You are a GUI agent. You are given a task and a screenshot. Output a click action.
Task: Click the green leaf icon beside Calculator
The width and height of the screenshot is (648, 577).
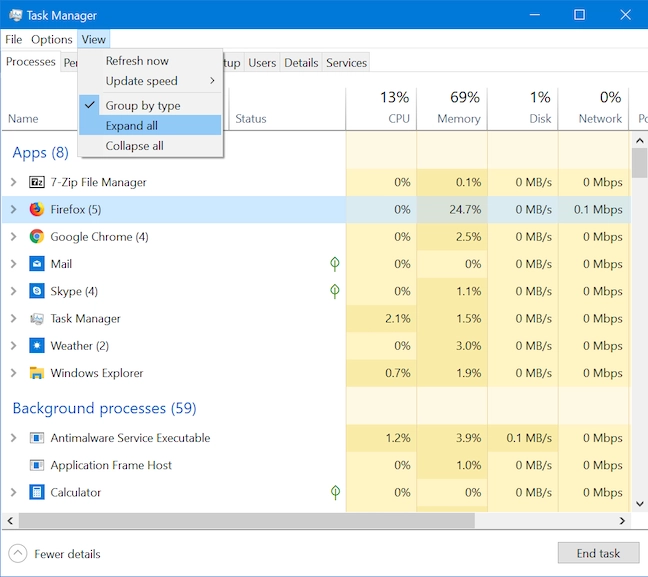coord(335,492)
